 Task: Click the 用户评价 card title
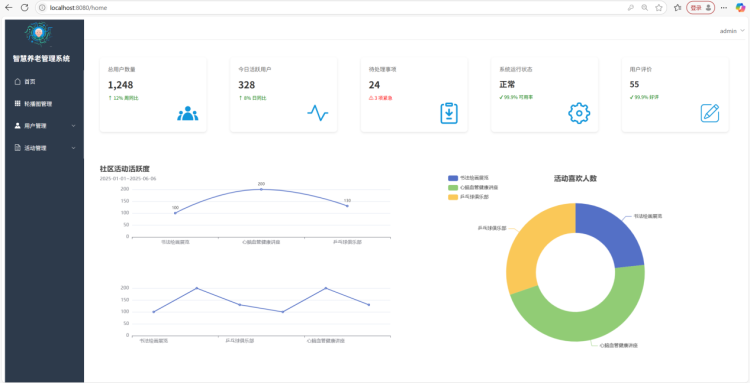640,69
